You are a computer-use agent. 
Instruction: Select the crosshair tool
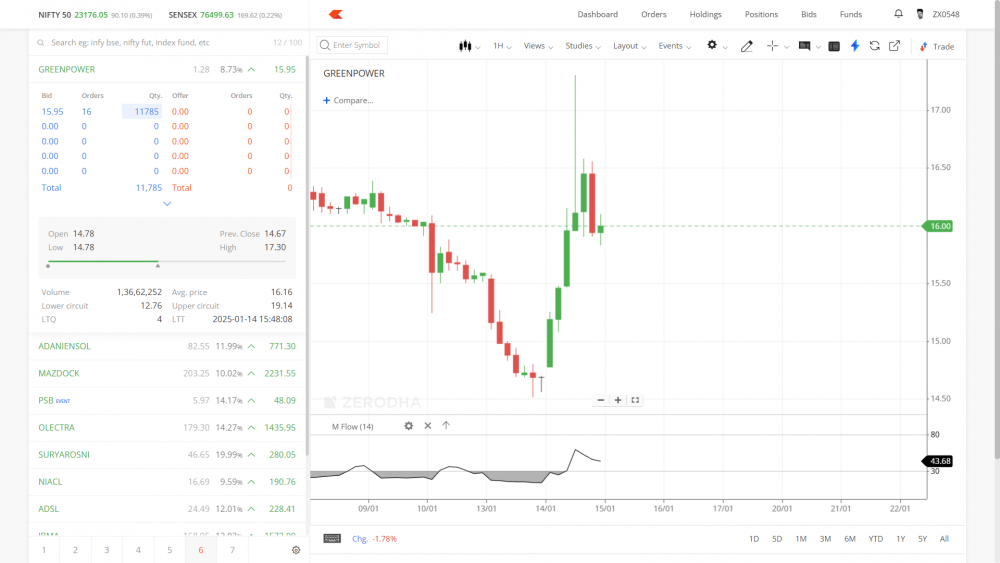772,46
